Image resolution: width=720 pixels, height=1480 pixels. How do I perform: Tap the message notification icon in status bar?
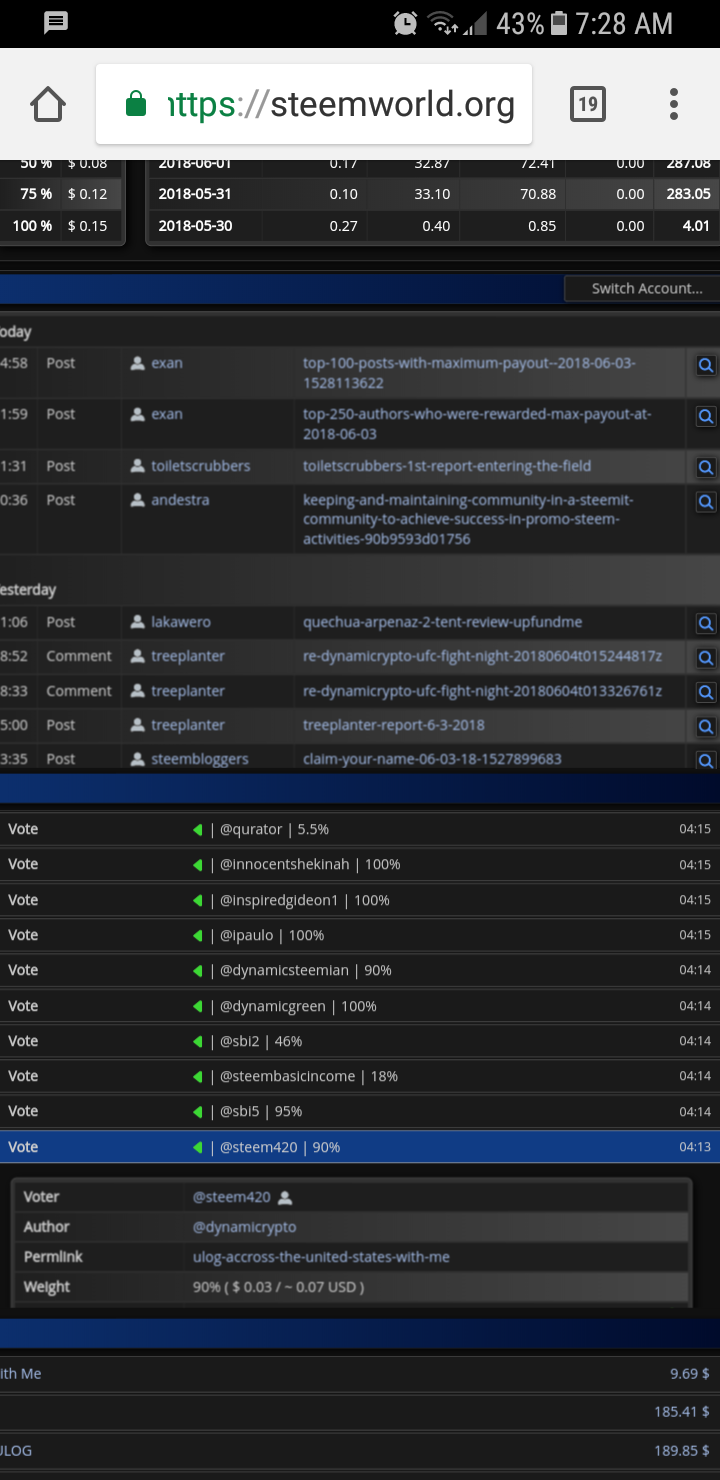click(x=56, y=22)
